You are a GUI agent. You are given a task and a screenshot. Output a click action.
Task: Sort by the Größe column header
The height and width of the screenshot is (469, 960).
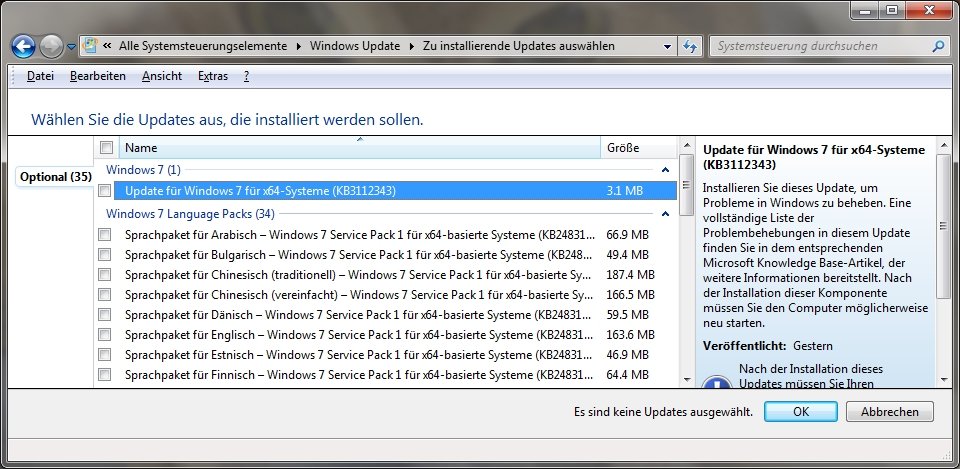[639, 148]
